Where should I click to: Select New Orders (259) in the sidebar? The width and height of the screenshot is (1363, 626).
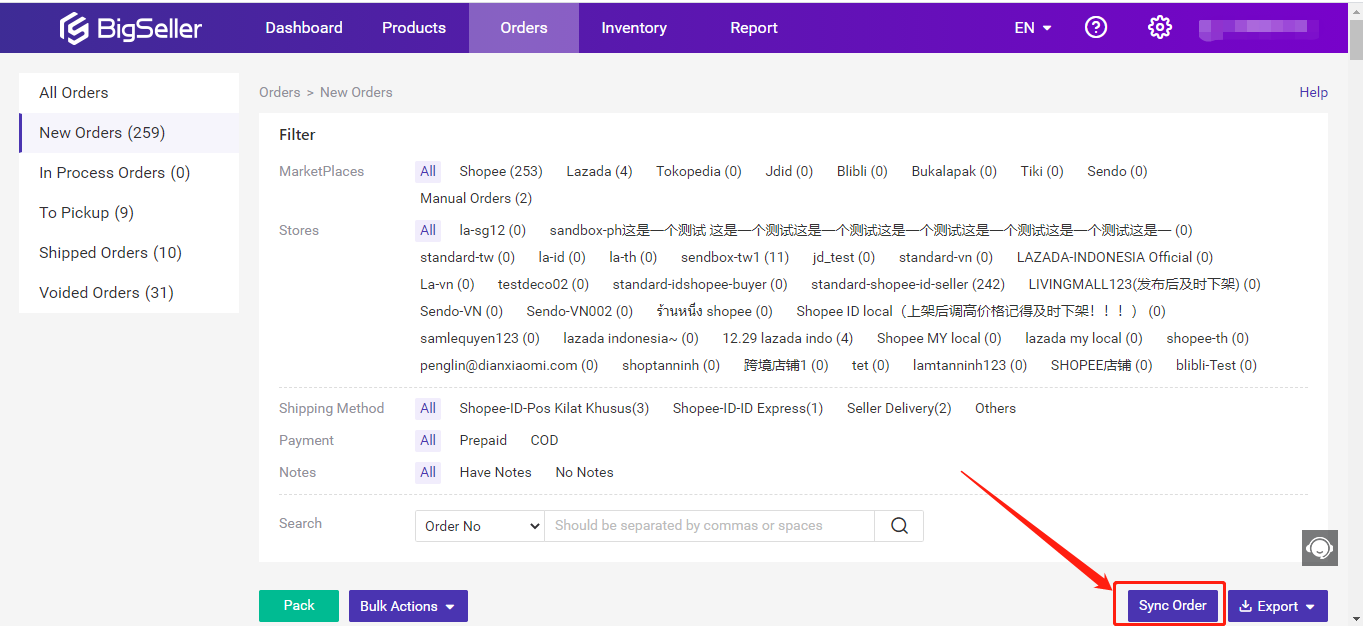coord(129,133)
